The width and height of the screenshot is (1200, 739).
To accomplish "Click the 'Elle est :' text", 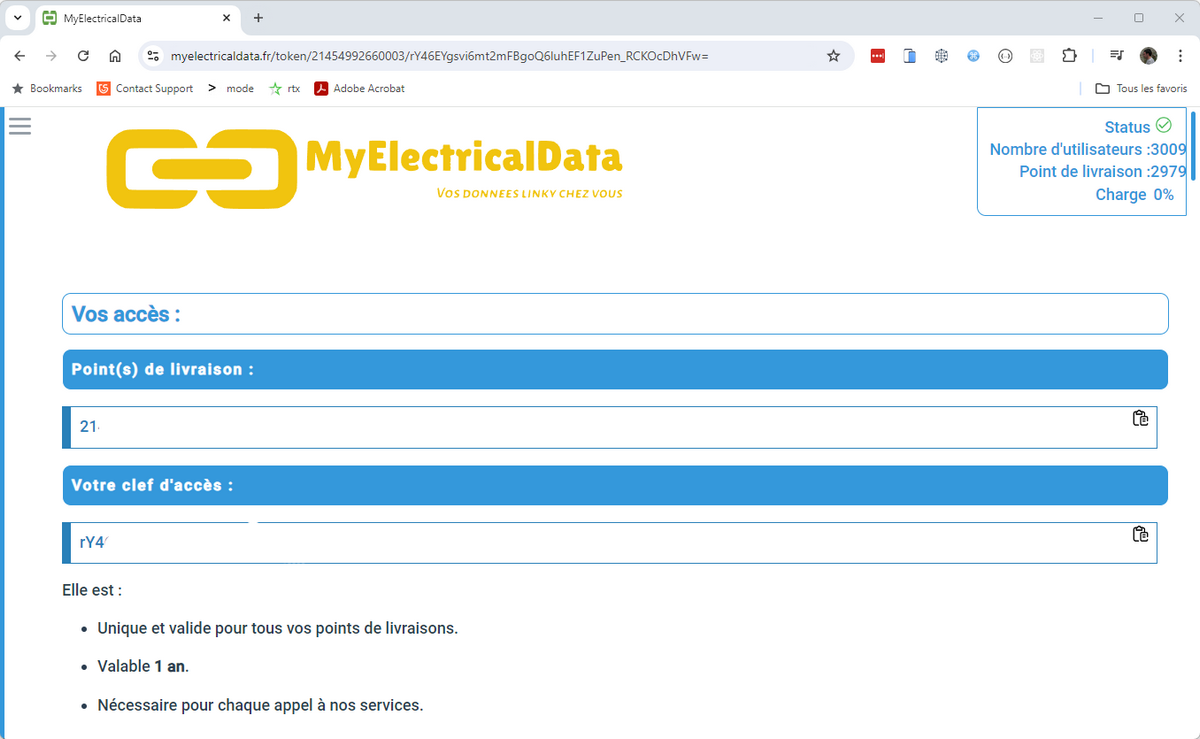I will click(x=92, y=591).
